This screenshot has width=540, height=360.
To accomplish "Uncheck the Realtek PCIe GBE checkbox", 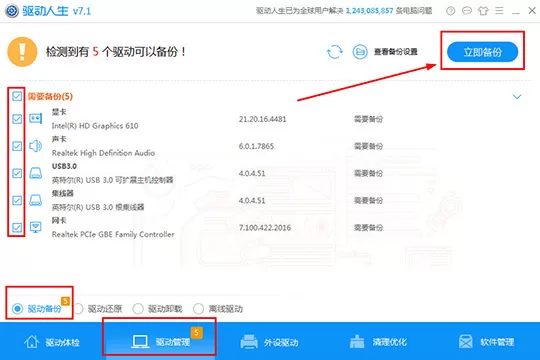I will [17, 227].
